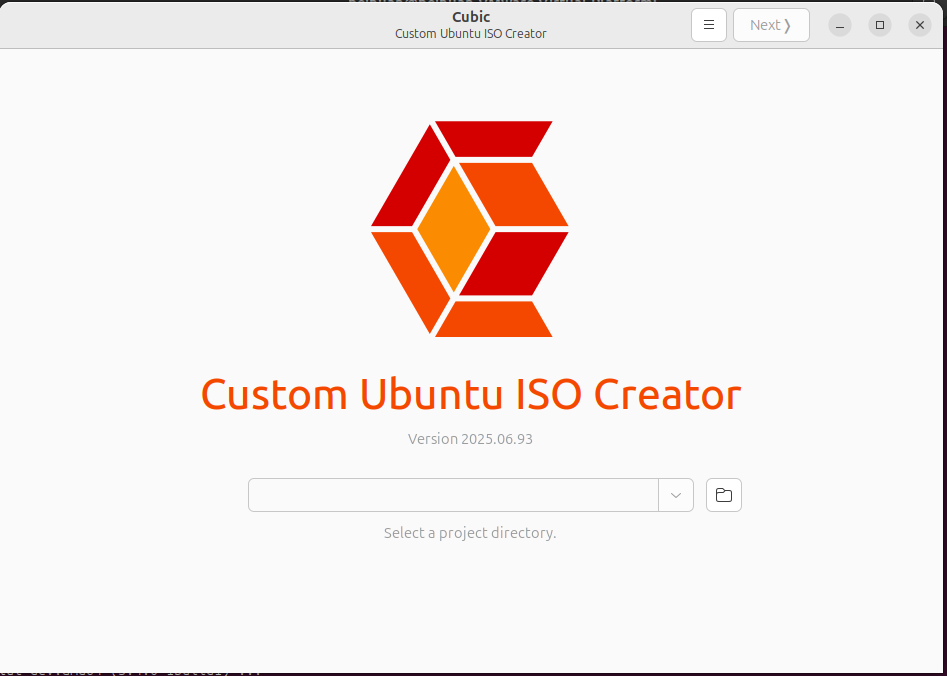
Task: Click the header bar subtitle "Custom Ubuntu ISO Creator"
Action: point(471,34)
